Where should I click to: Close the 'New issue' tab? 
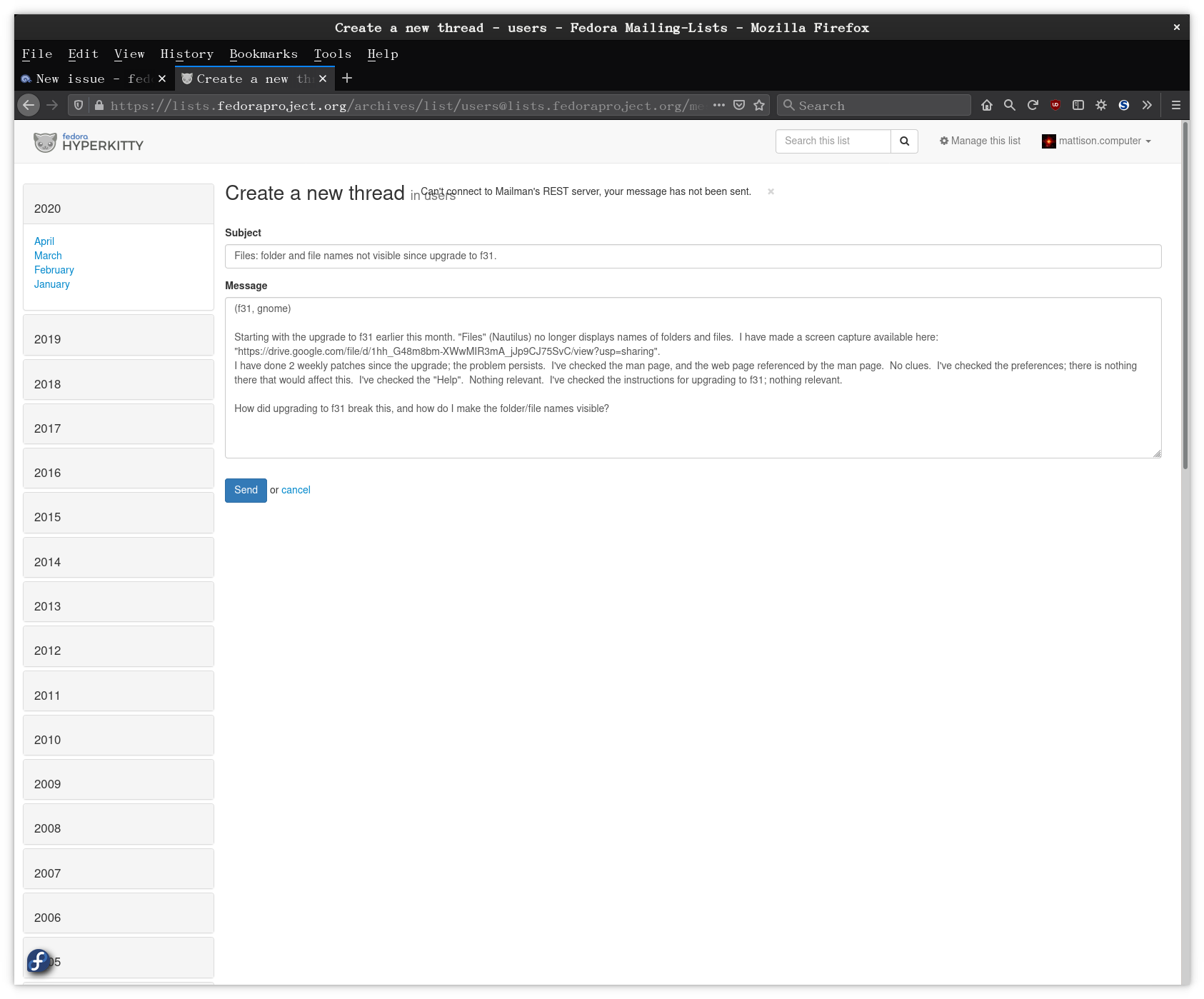click(x=162, y=79)
